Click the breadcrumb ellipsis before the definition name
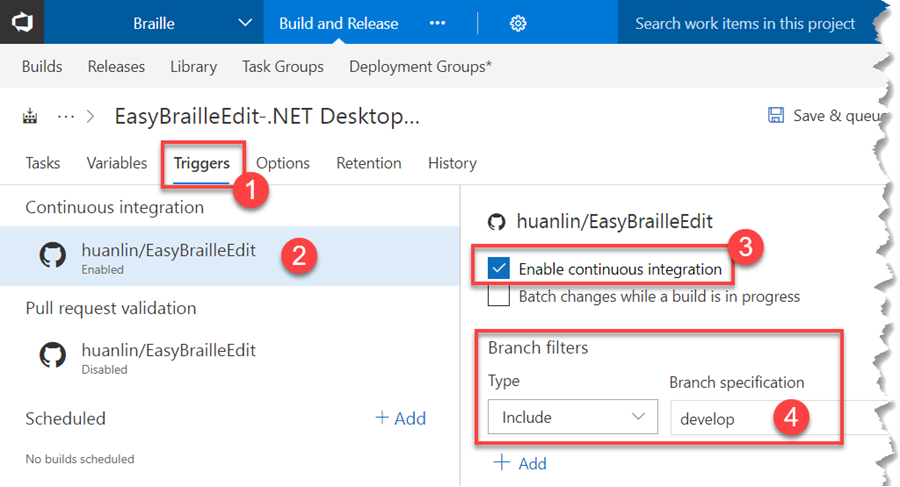The width and height of the screenshot is (900, 487). click(x=66, y=116)
